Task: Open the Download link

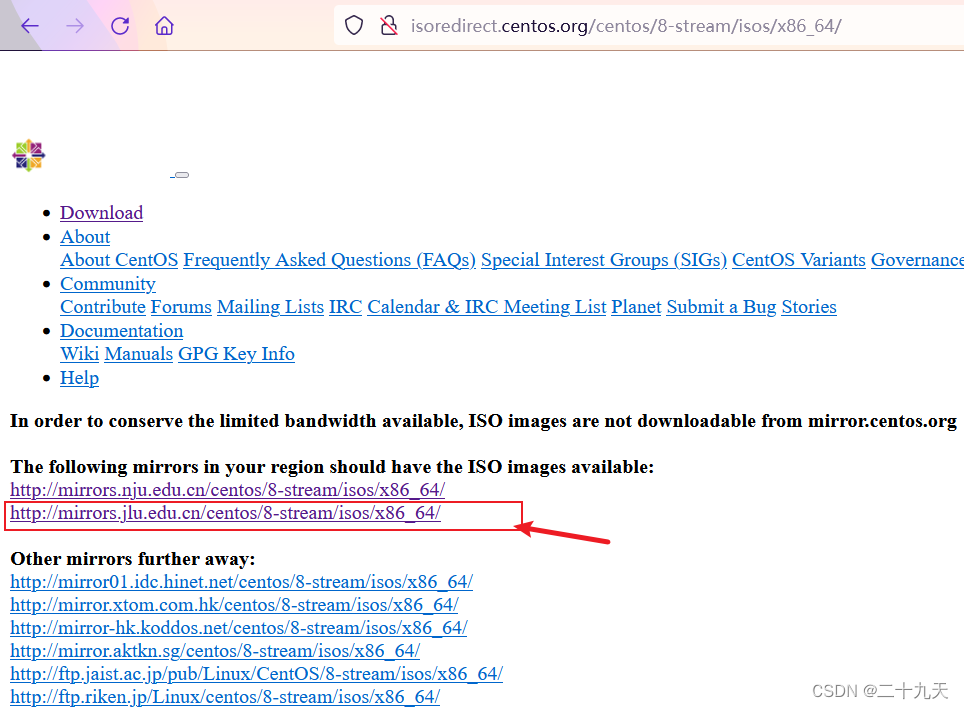Action: point(101,213)
